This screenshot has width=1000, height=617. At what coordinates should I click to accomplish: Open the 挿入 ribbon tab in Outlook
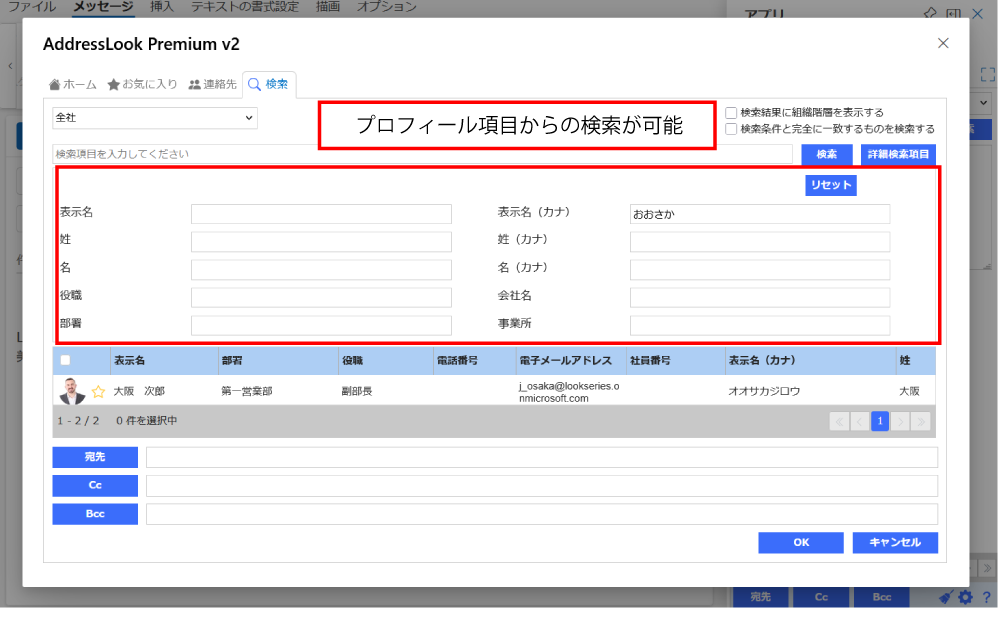pyautogui.click(x=162, y=7)
